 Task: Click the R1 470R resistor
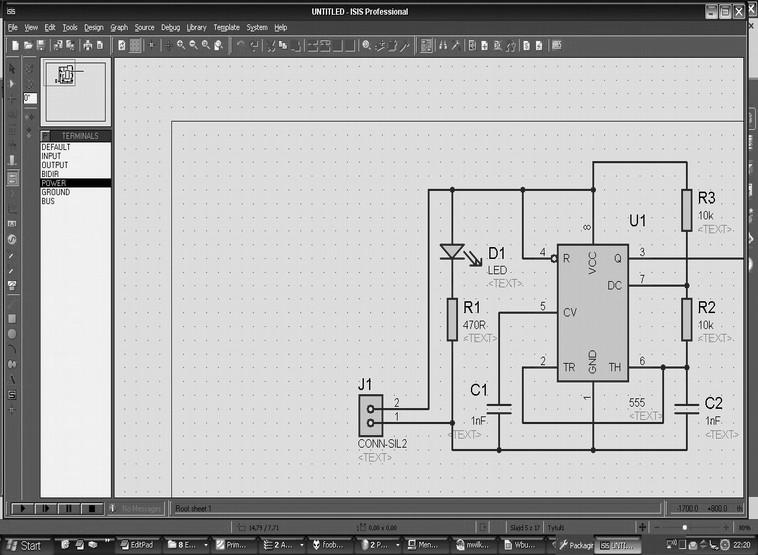pos(452,320)
